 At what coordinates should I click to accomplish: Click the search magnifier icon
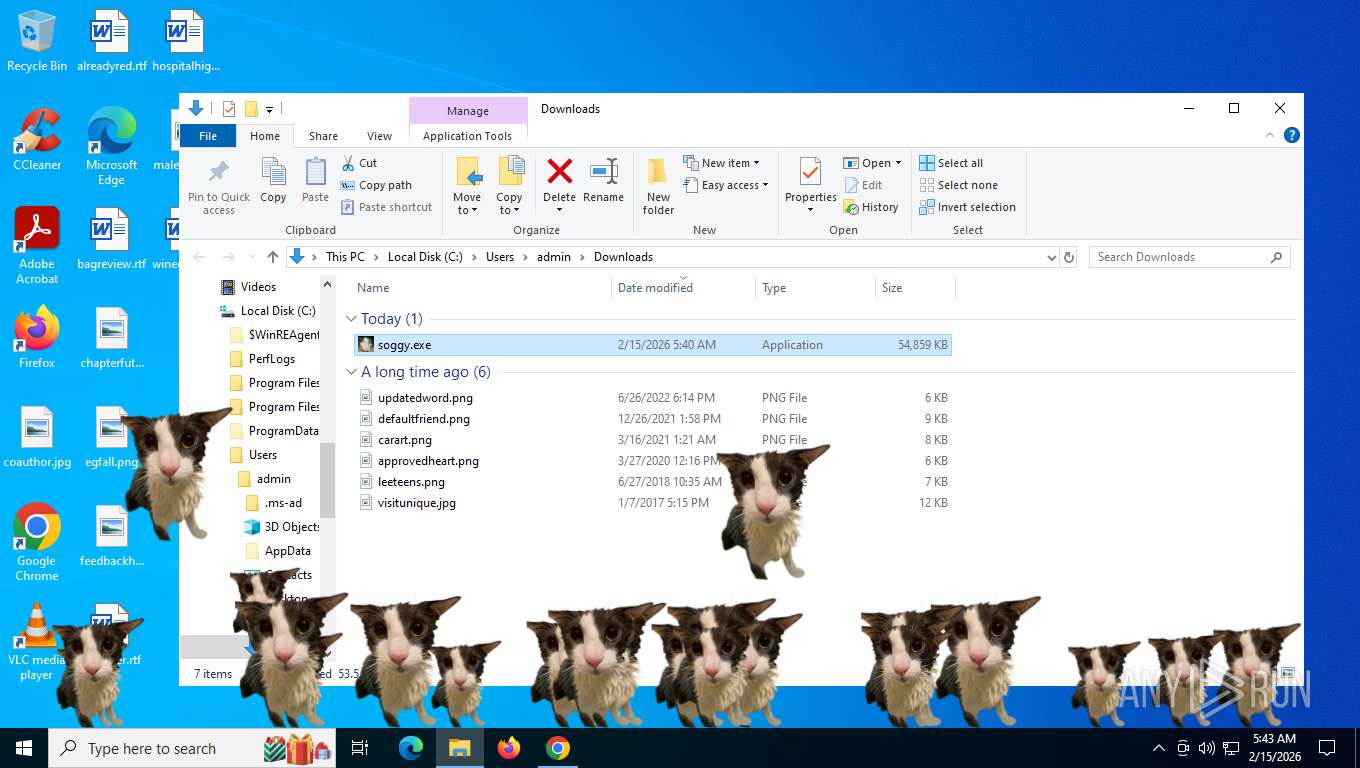[1276, 257]
